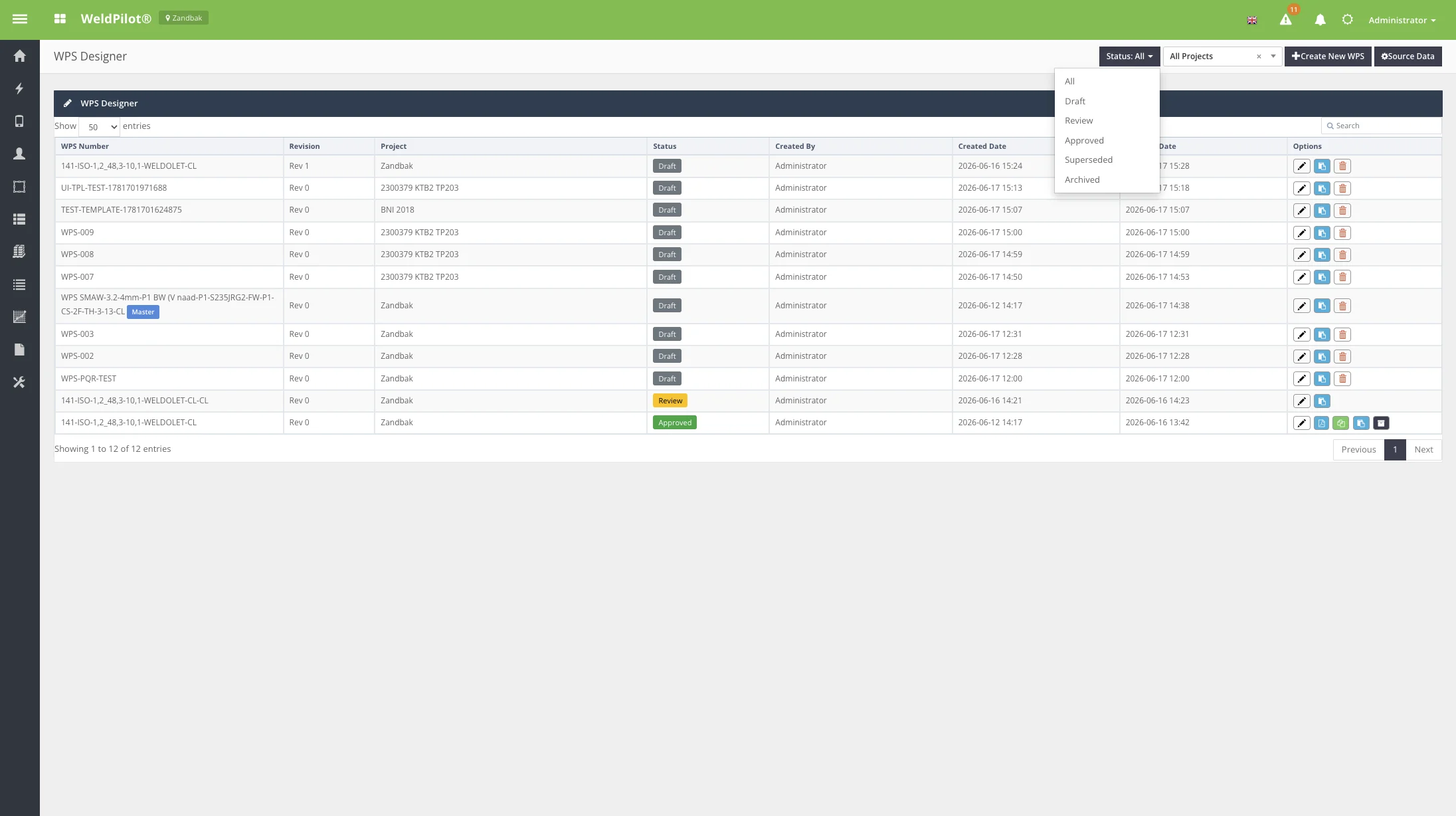The width and height of the screenshot is (1456, 816).
Task: Click the Zandbak location badge
Action: pos(183,18)
